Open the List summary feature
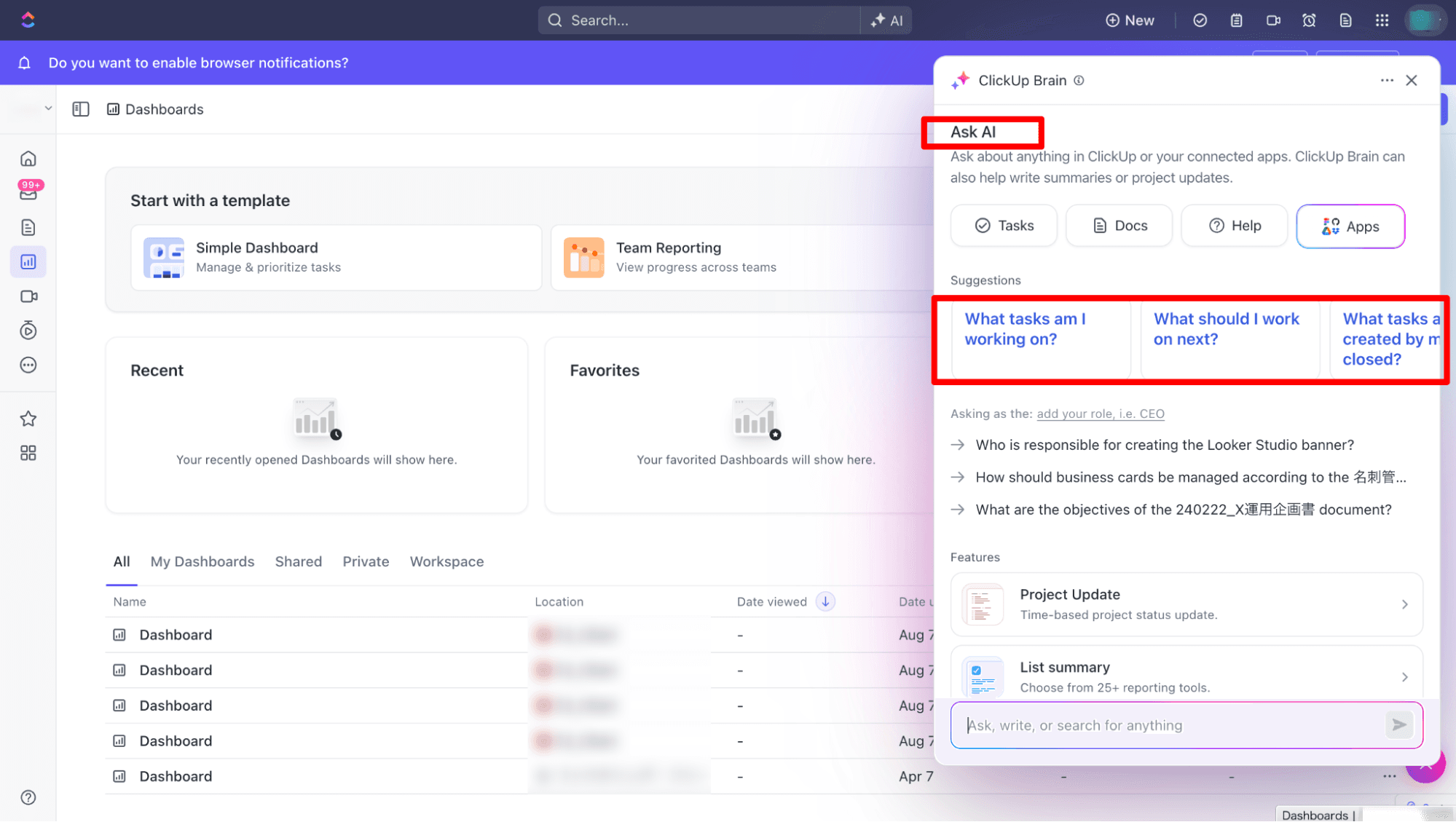The image size is (1456, 822). click(x=1187, y=676)
